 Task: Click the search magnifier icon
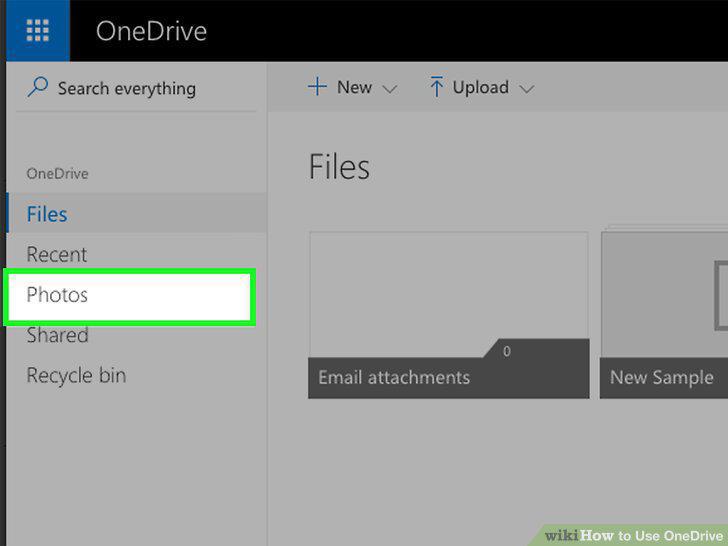pyautogui.click(x=38, y=87)
